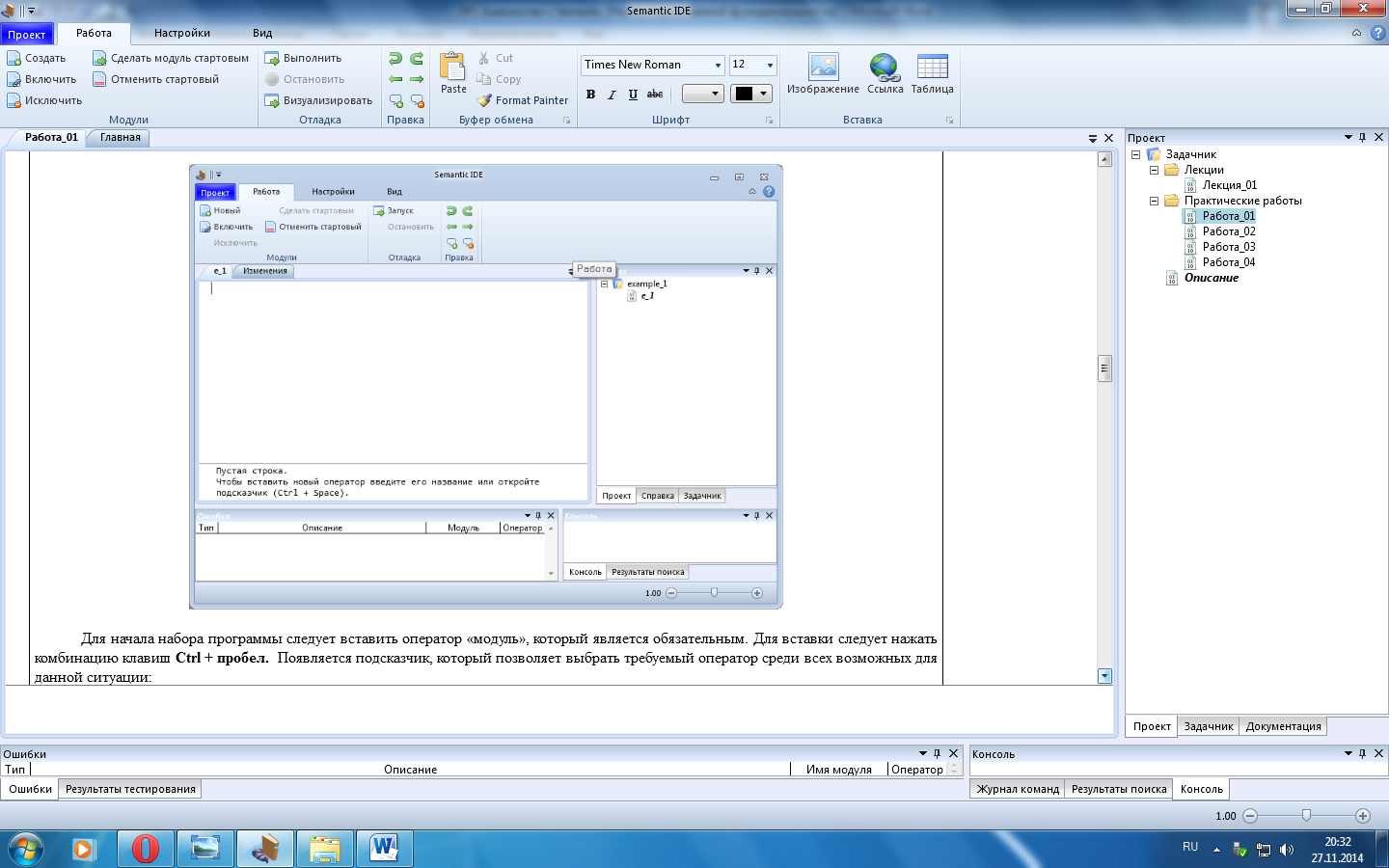Click the Имя модуля column header
This screenshot has width=1389, height=868.
click(839, 770)
